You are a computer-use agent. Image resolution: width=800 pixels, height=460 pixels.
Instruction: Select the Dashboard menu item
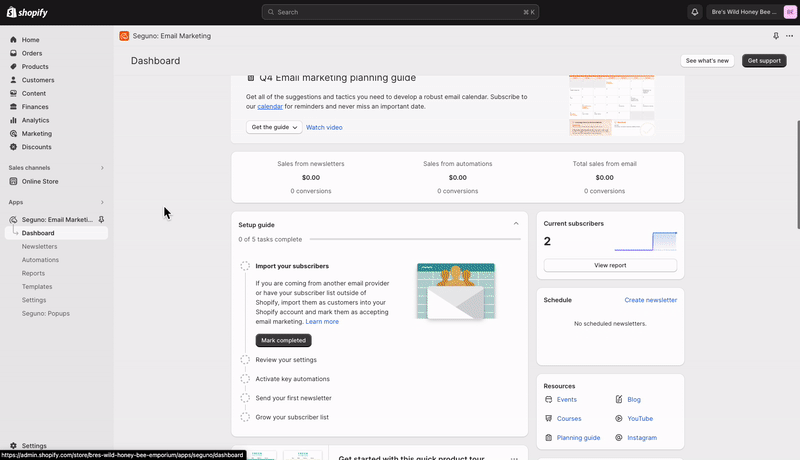point(56,233)
